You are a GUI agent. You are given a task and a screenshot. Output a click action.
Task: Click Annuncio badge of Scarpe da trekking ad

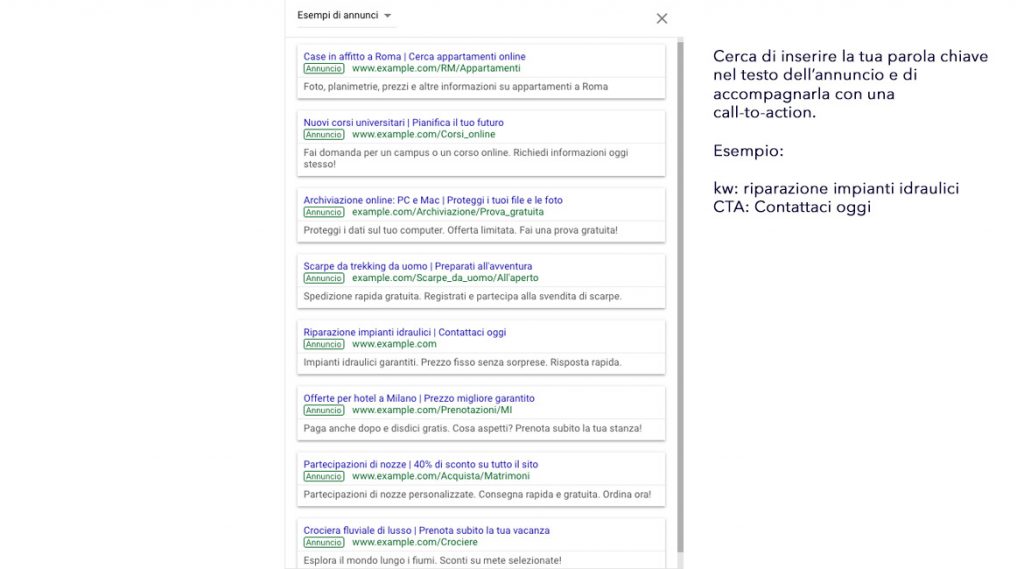(324, 278)
